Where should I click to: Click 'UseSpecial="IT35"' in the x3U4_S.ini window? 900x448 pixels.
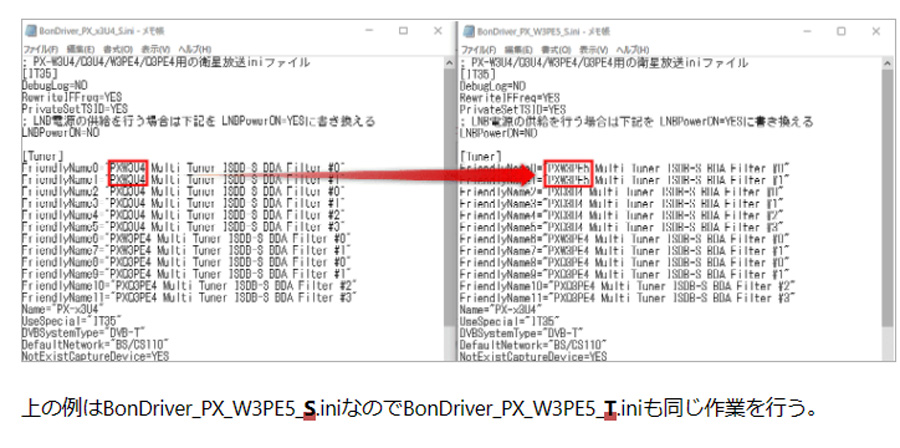tap(72, 321)
